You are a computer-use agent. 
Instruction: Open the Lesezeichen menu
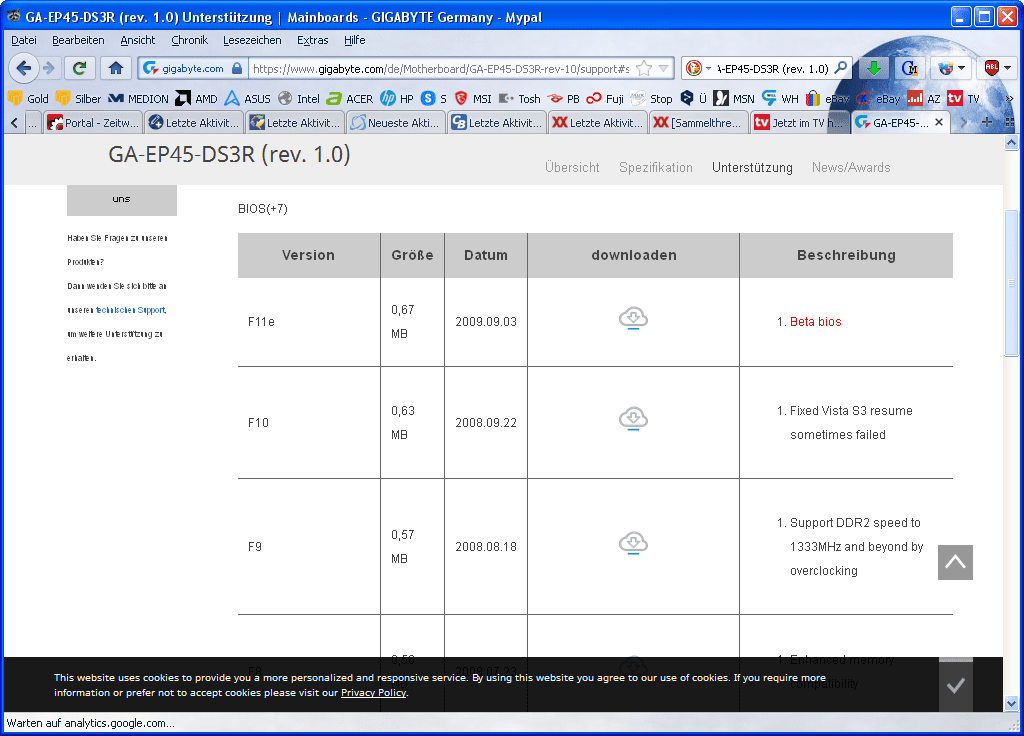[252, 40]
